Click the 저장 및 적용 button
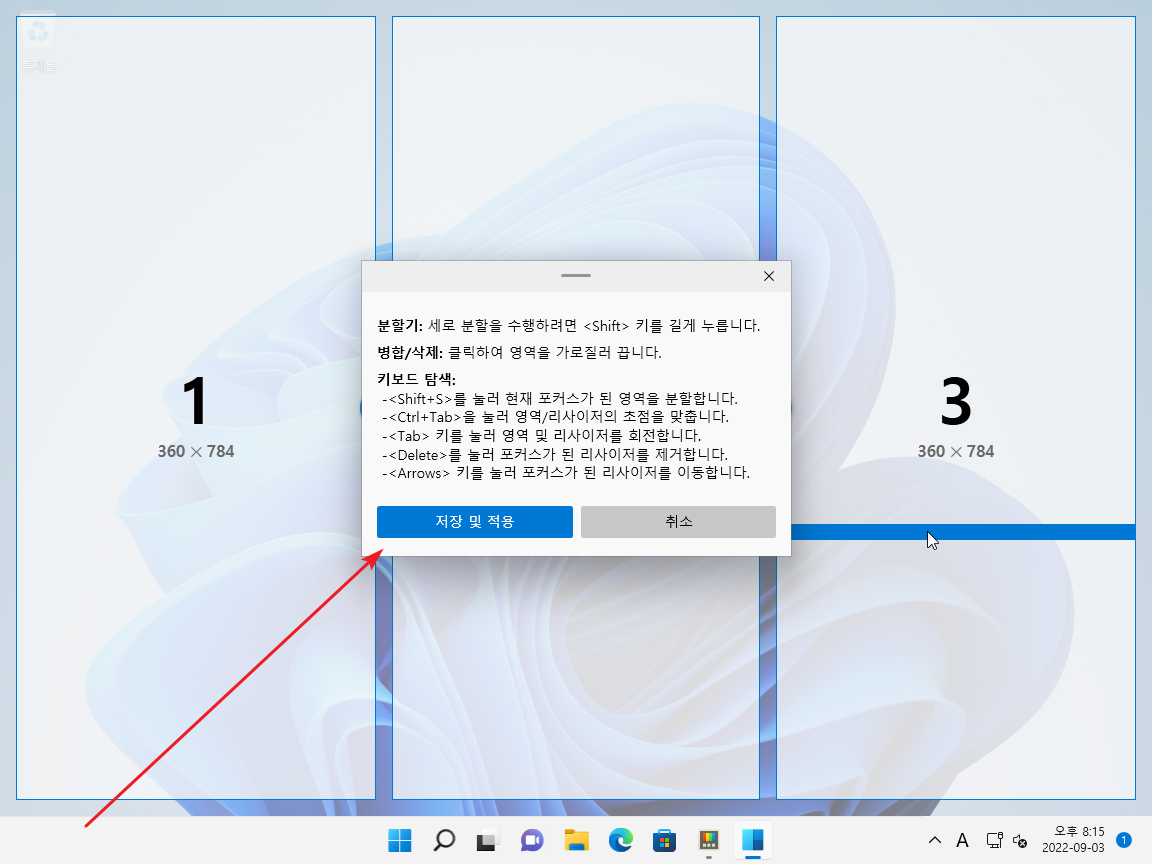The width and height of the screenshot is (1152, 864). 475,522
